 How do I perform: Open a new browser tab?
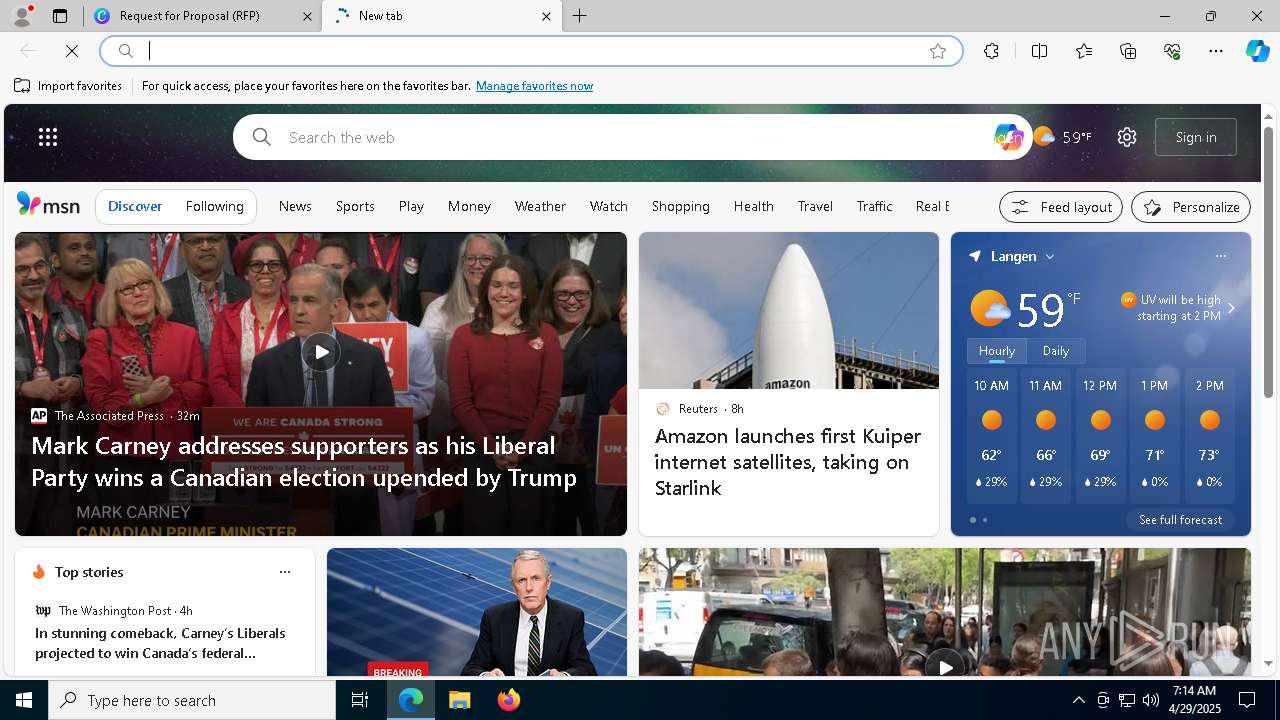pos(580,16)
